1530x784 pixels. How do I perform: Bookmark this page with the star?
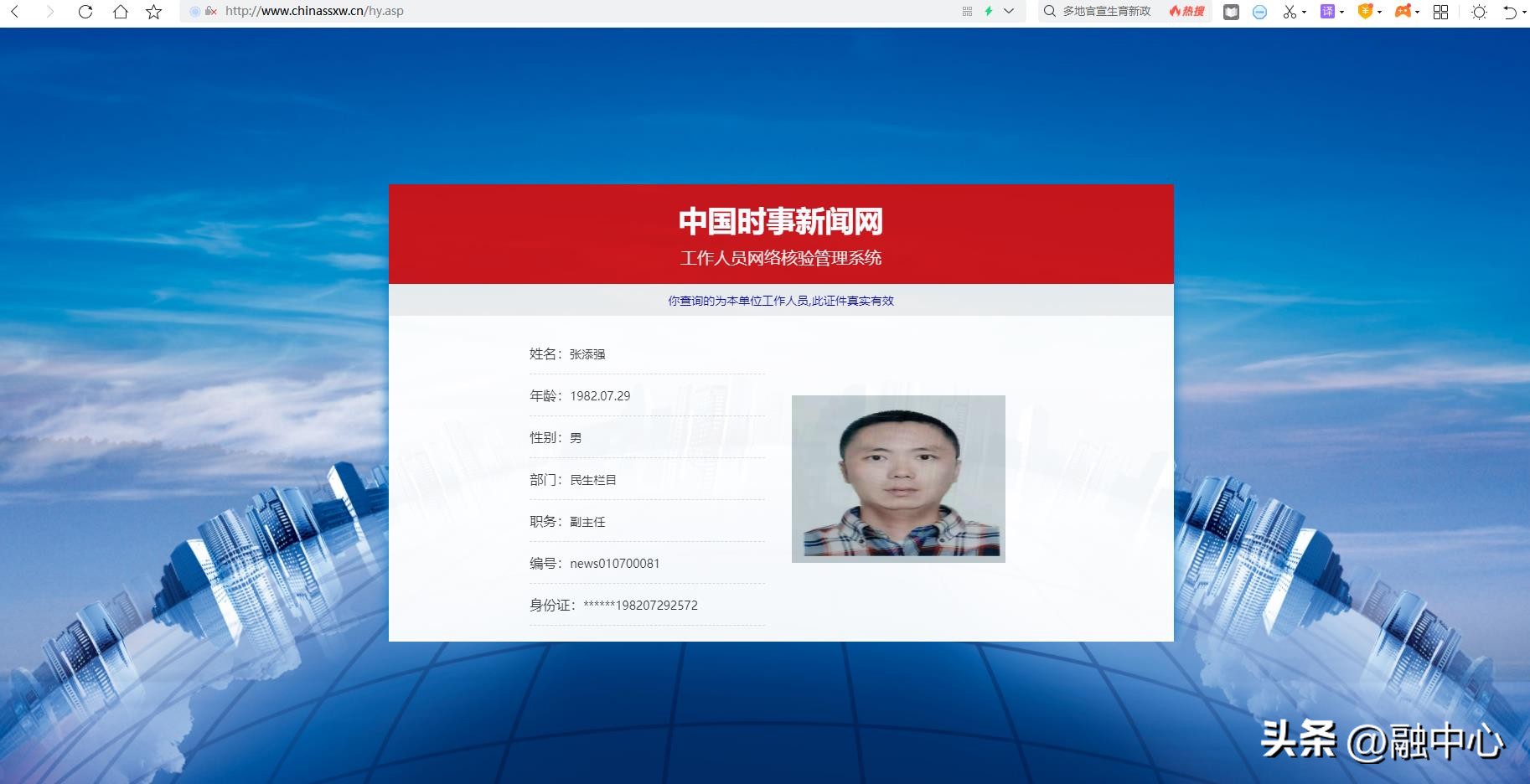click(152, 12)
